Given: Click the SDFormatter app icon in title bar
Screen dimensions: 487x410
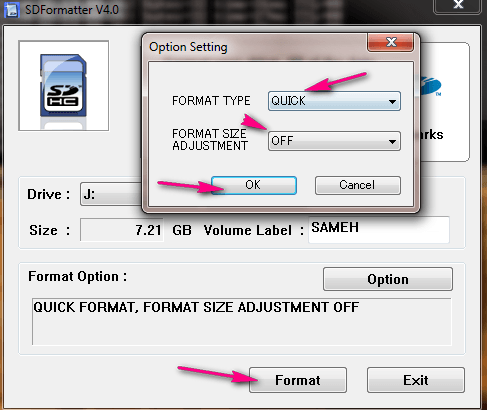Looking at the screenshot, I should point(11,10).
